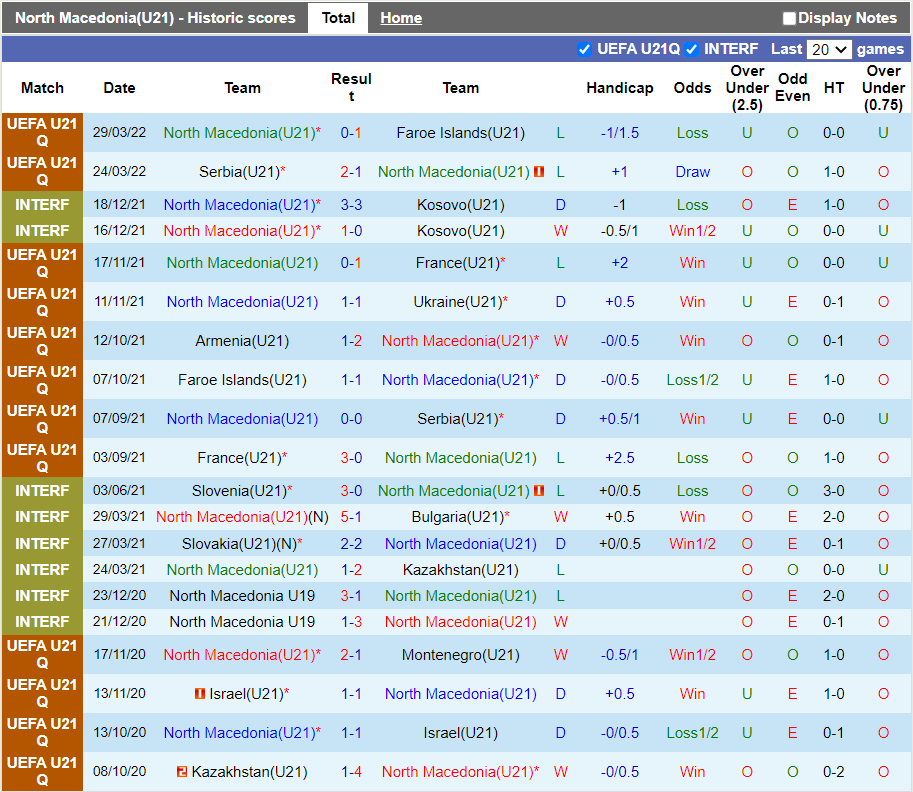
Task: Click Israel(U21) on the 13/10/20 row
Action: 461,733
